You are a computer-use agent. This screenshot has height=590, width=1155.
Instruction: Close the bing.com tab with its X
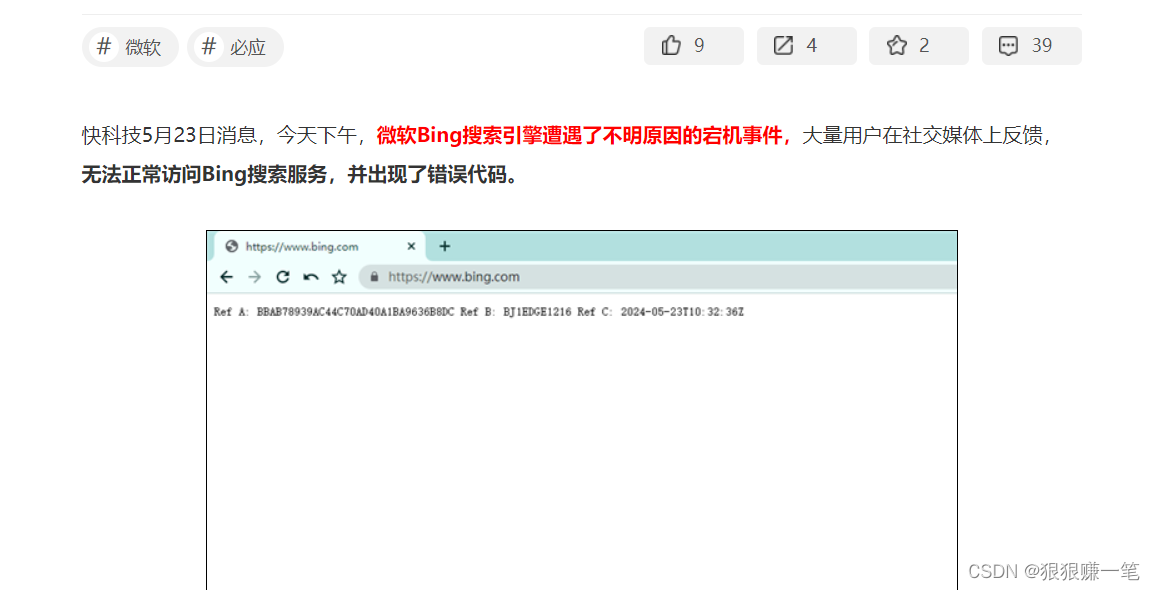point(411,244)
